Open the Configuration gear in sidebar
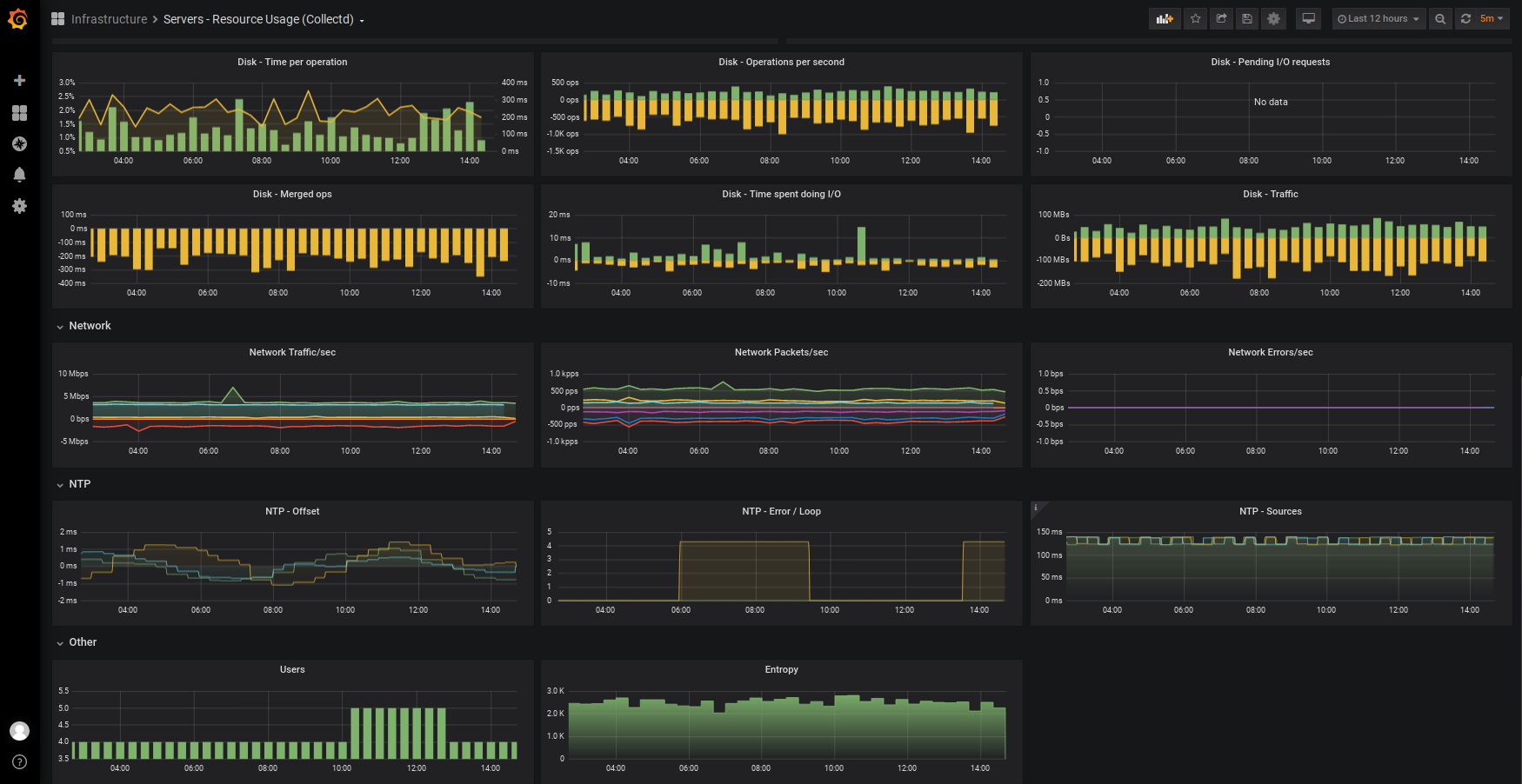This screenshot has width=1522, height=784. (x=19, y=206)
